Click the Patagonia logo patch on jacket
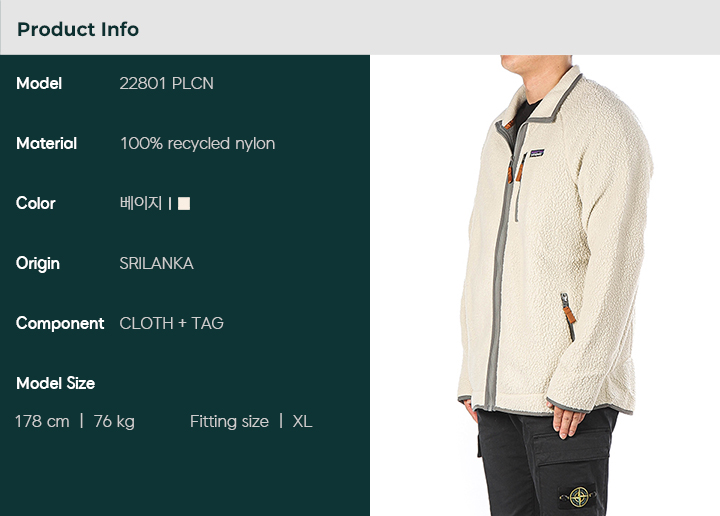Viewport: 720px width, 516px height. point(537,153)
